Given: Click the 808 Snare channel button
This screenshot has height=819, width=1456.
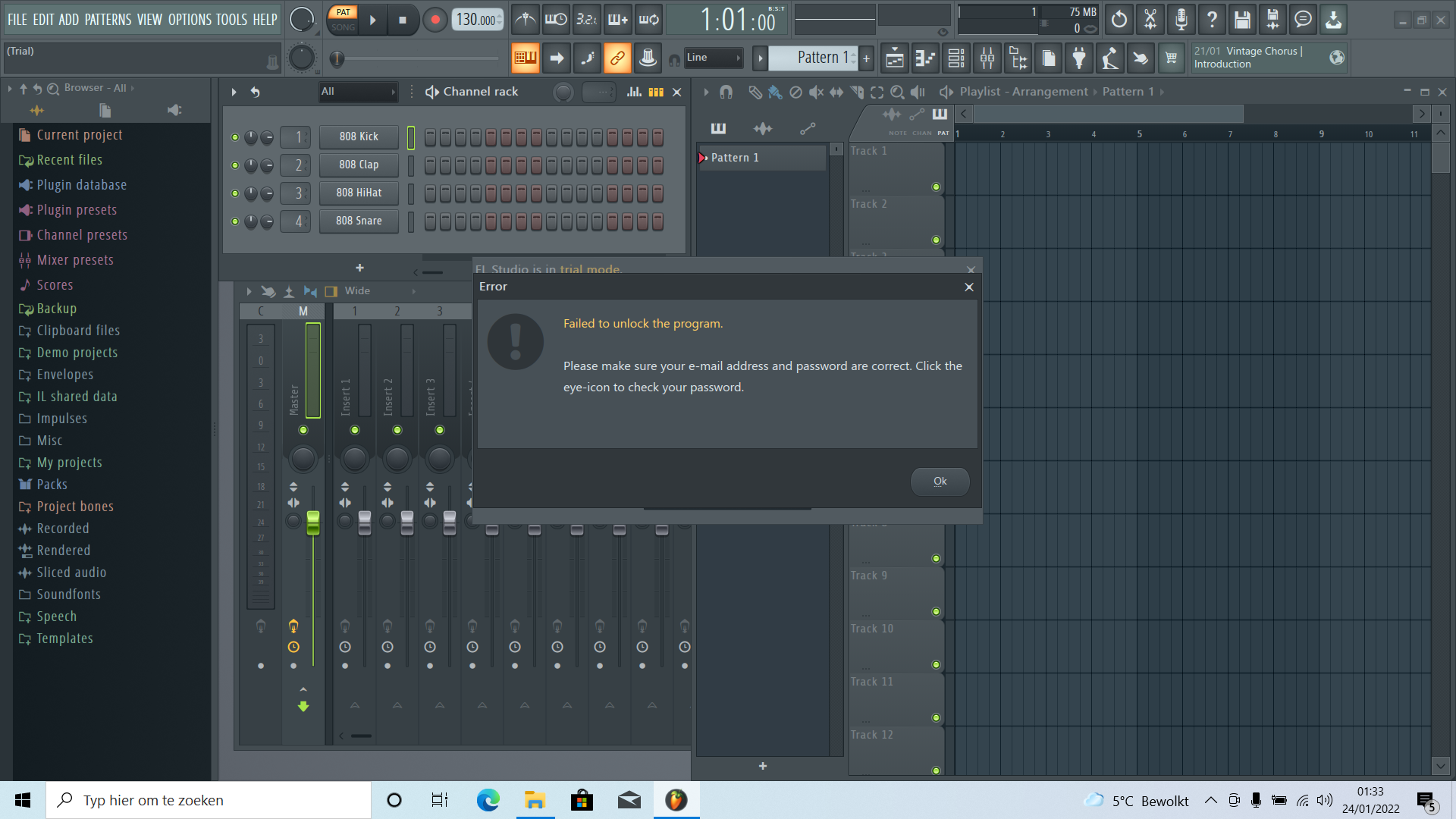Looking at the screenshot, I should point(359,221).
